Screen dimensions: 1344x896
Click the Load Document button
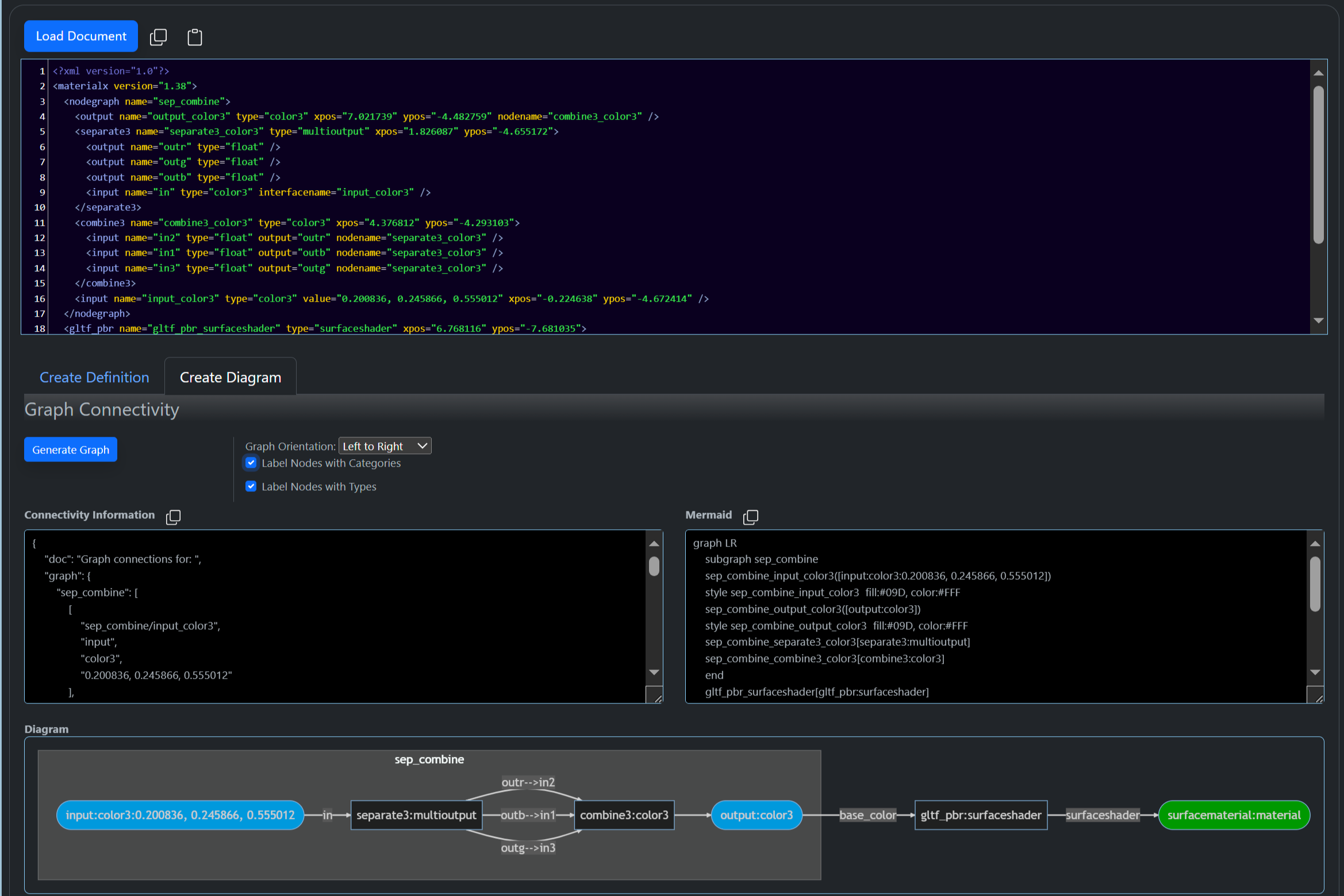click(x=81, y=35)
